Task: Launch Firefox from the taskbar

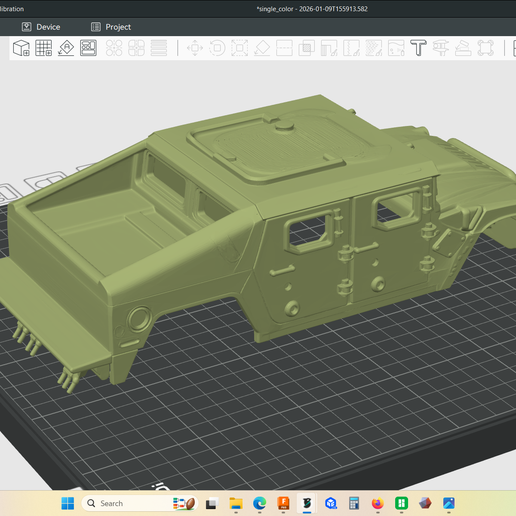Action: point(378,503)
